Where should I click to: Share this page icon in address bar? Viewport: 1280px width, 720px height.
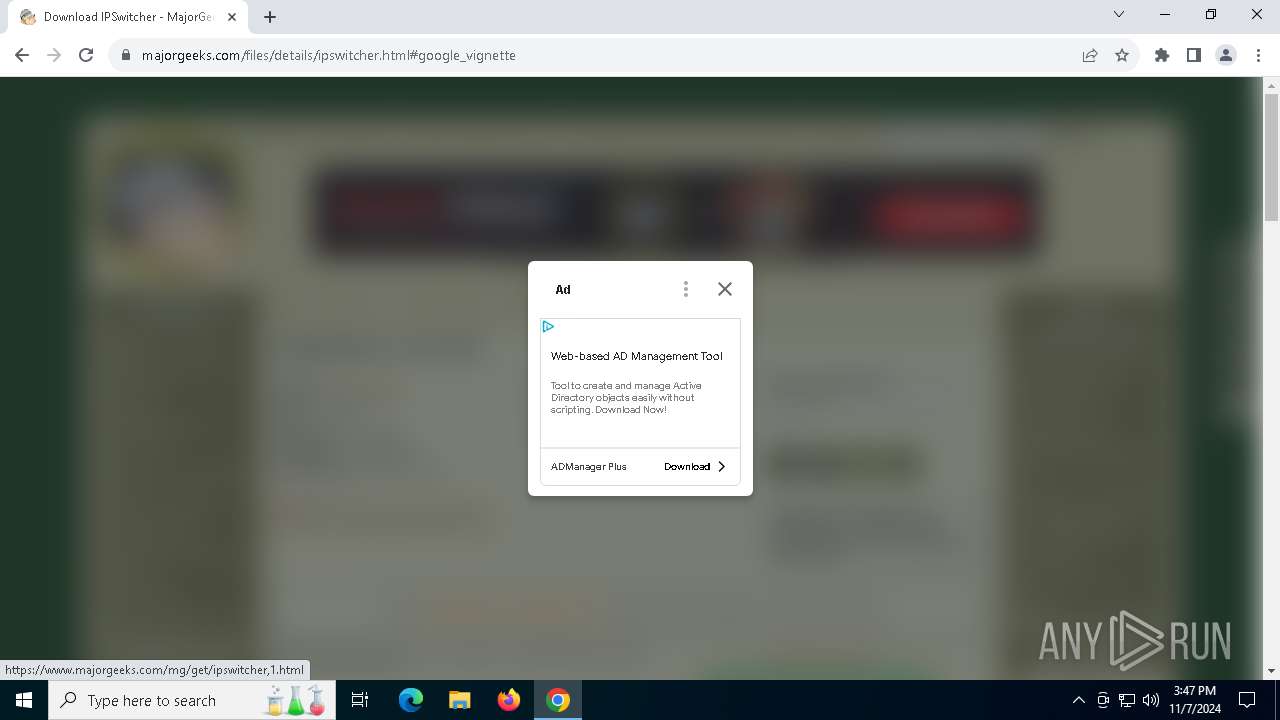tap(1090, 55)
